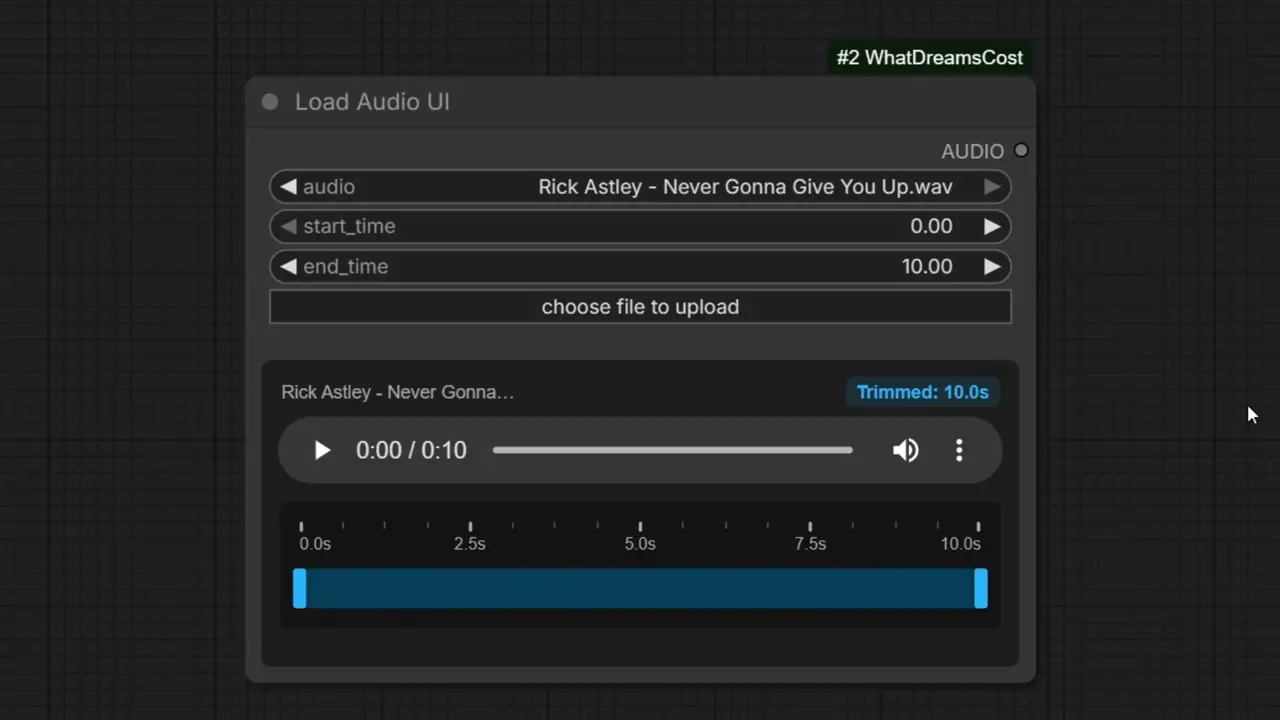Click the right trim handle at 10.0s
This screenshot has height=720, width=1280.
[x=981, y=588]
